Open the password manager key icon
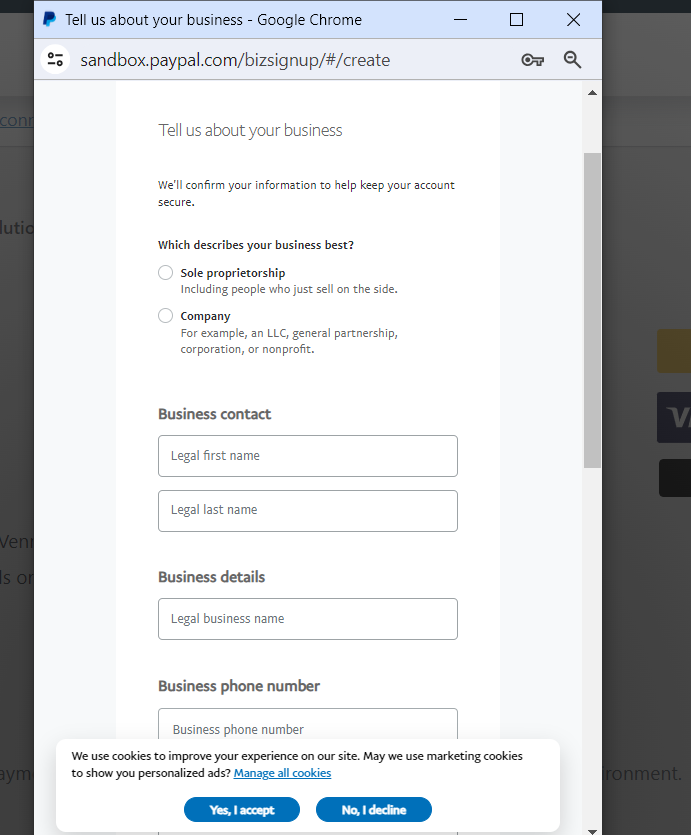691x835 pixels. [532, 60]
